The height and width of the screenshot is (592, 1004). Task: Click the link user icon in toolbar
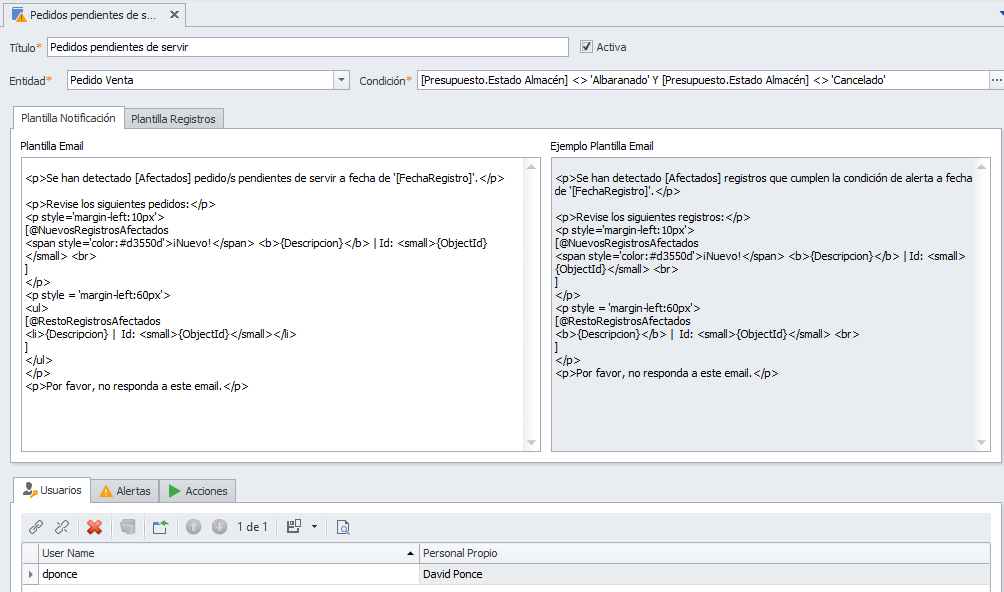coord(36,527)
